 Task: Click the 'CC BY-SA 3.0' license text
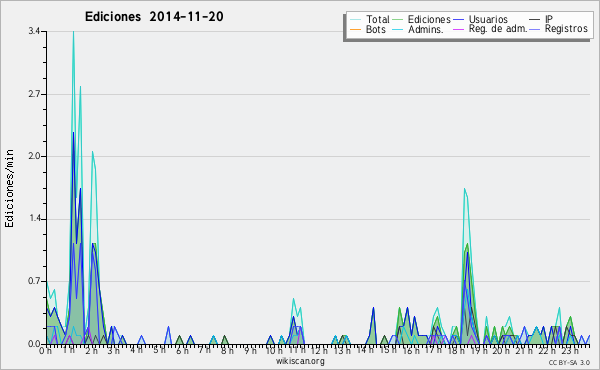coord(569,362)
